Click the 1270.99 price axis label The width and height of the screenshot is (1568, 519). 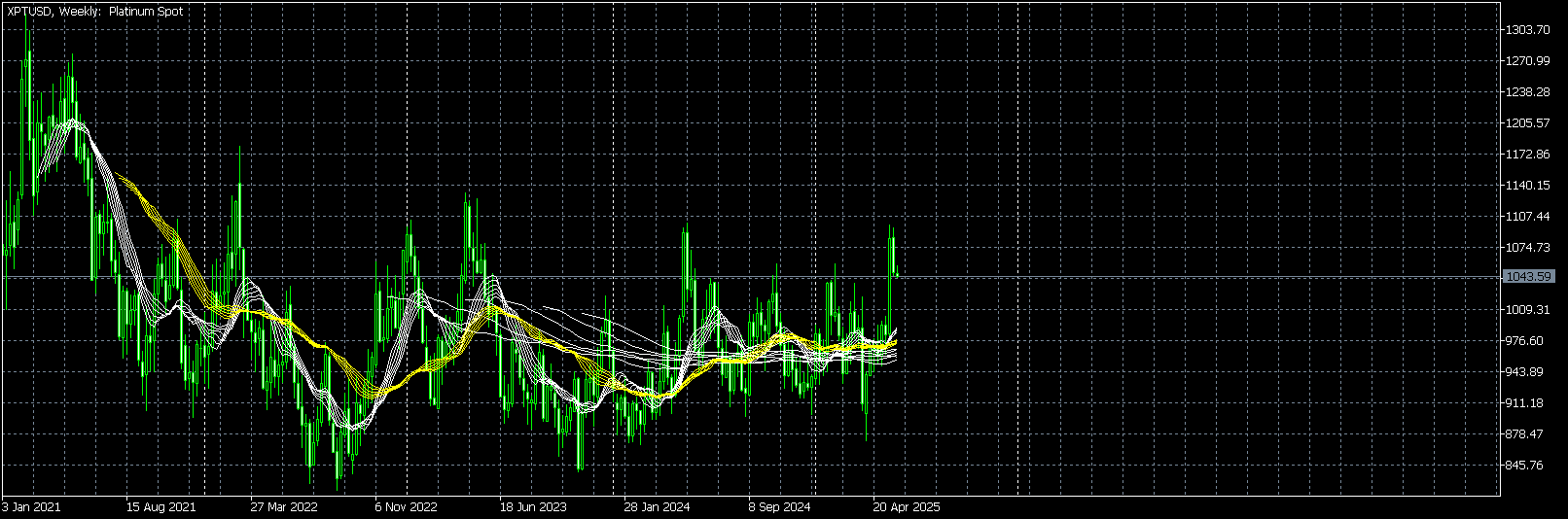[x=1528, y=61]
